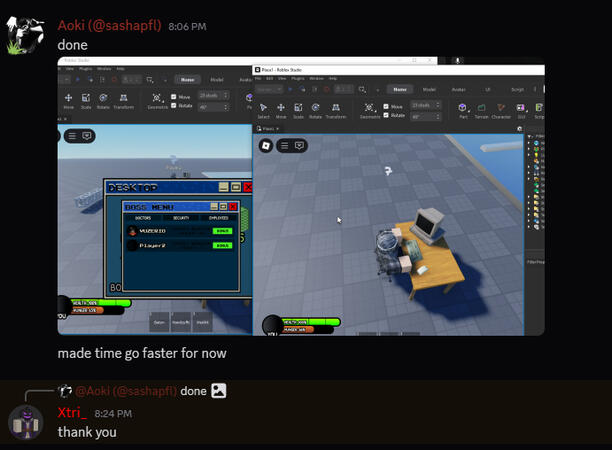Click the rotation angle stepper in Place1 window
The width and height of the screenshot is (612, 450).
(438, 116)
